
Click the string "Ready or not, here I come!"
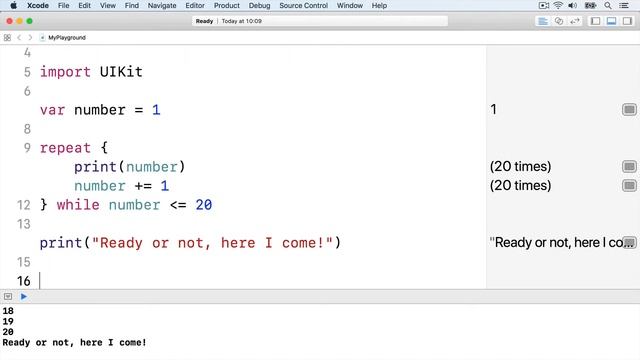point(212,243)
